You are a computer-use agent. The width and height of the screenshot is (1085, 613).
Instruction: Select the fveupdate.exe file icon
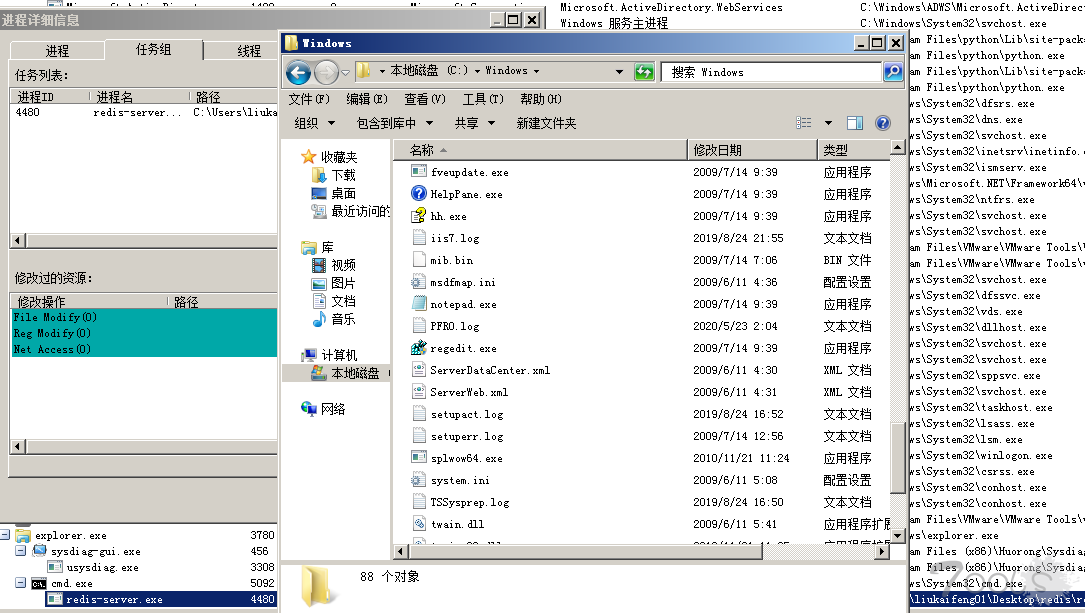(x=419, y=172)
